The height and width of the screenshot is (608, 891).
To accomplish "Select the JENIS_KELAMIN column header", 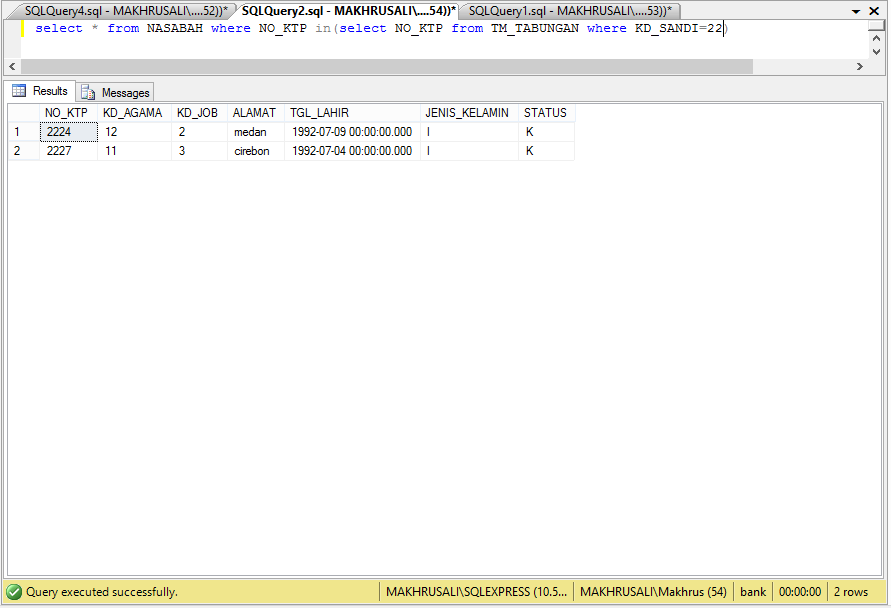I will (469, 113).
